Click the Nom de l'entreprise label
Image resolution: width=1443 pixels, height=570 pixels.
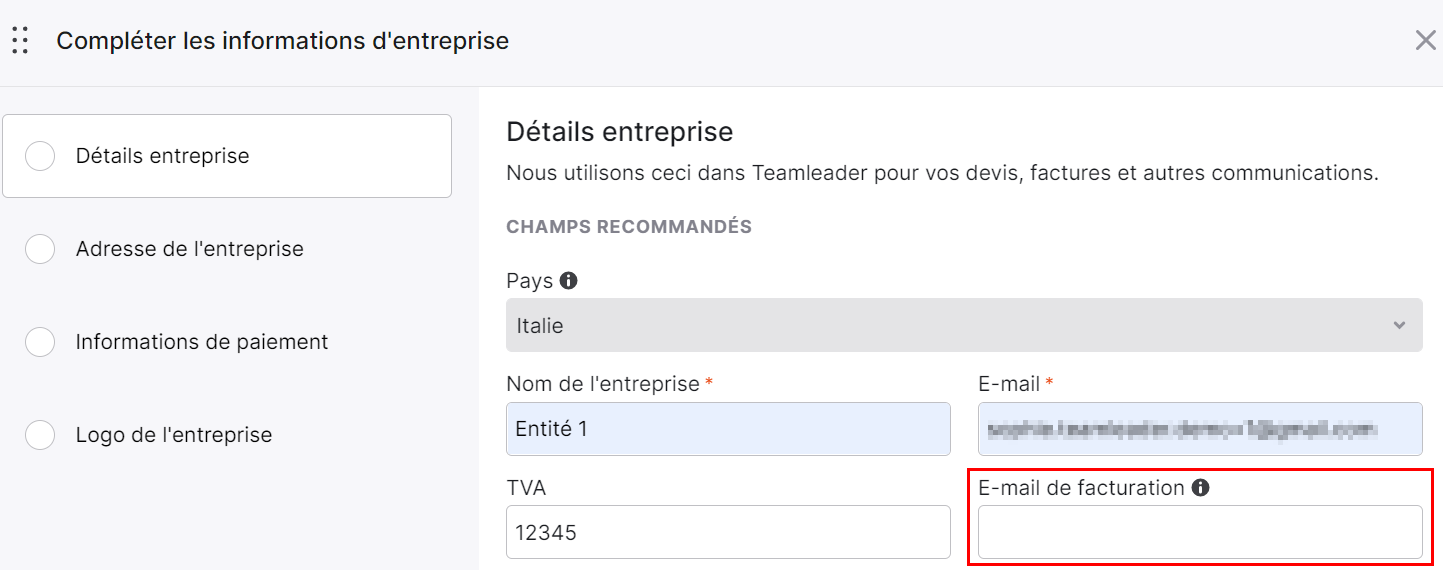(x=603, y=384)
